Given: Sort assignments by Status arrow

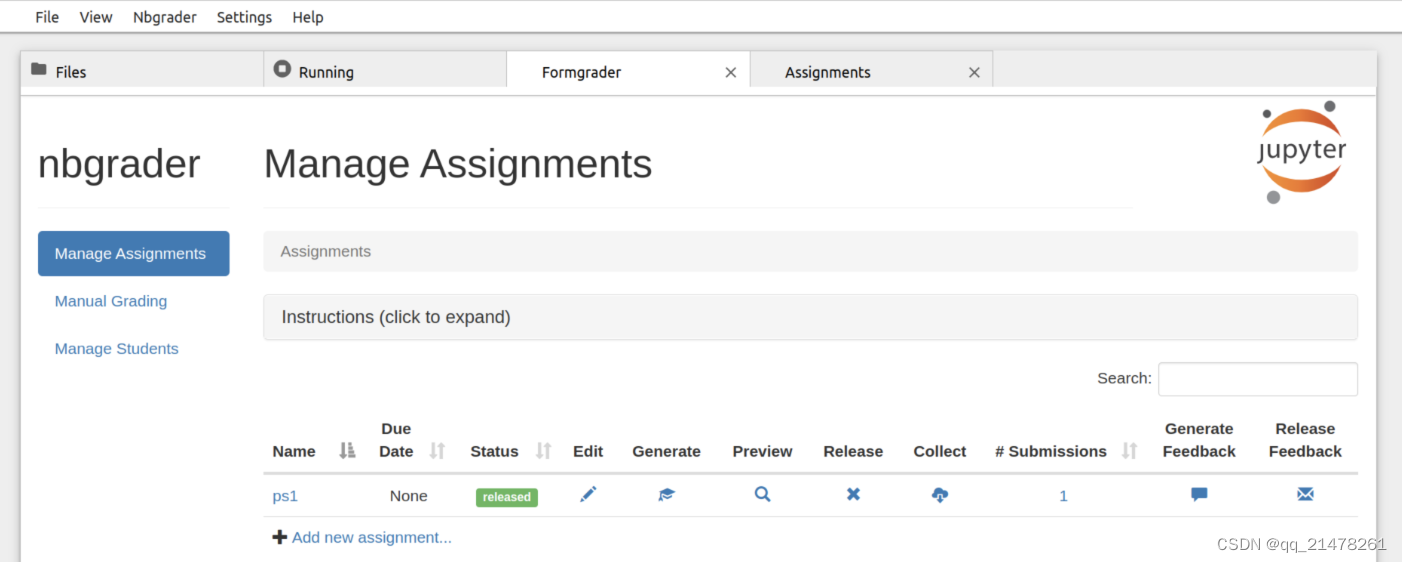Looking at the screenshot, I should pyautogui.click(x=543, y=451).
